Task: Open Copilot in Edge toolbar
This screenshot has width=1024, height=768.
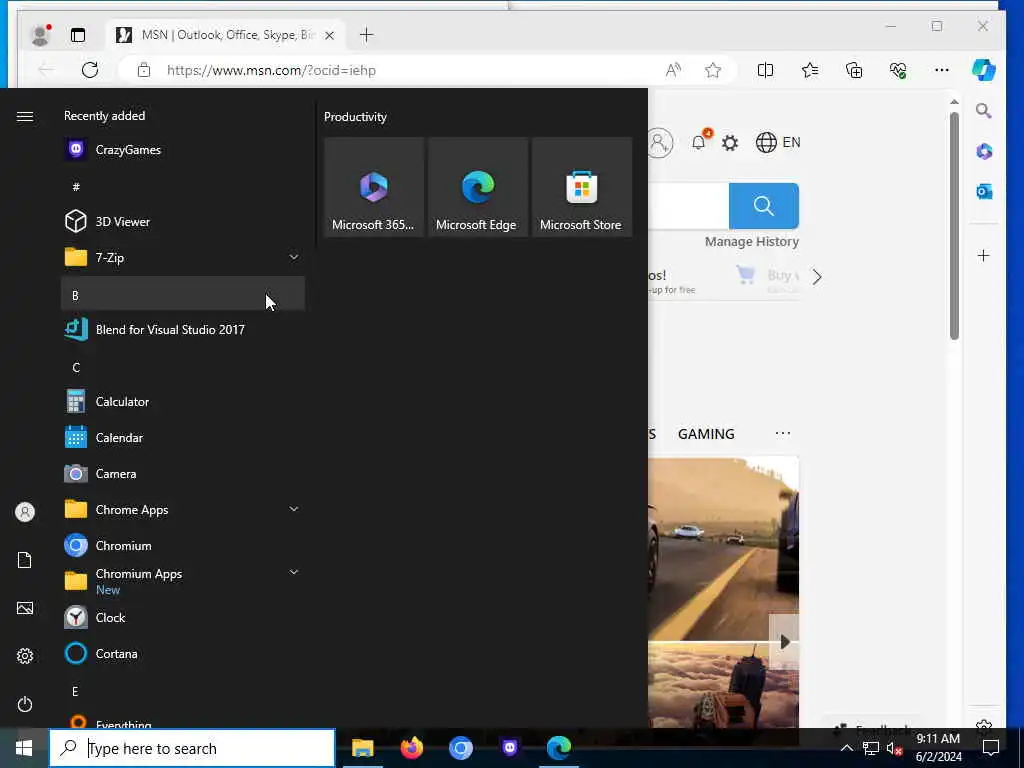Action: [x=984, y=70]
